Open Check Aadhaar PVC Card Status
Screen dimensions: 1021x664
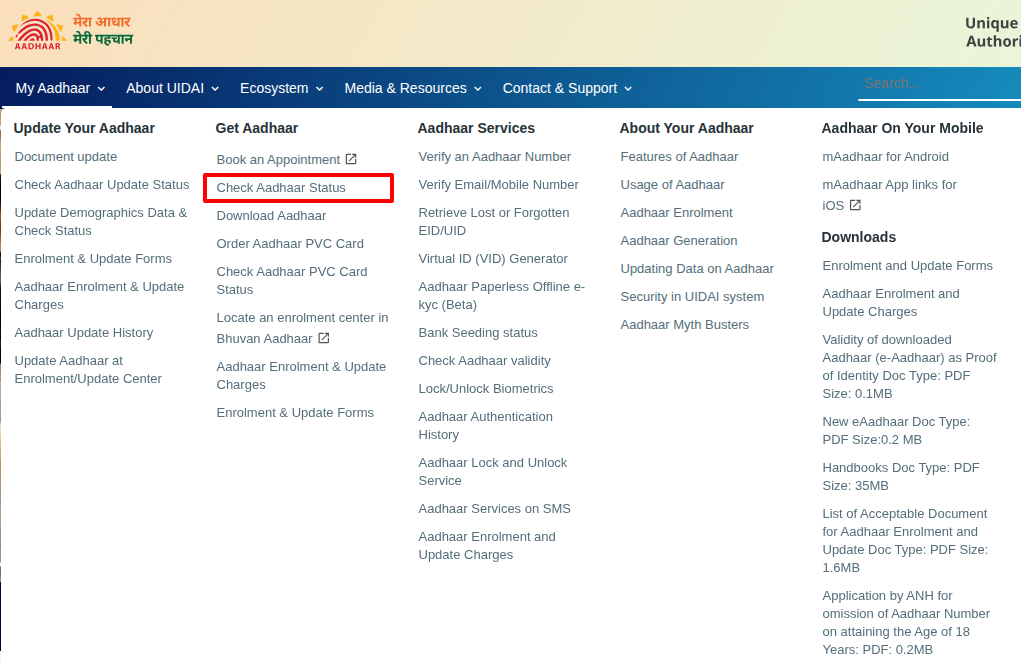click(292, 281)
